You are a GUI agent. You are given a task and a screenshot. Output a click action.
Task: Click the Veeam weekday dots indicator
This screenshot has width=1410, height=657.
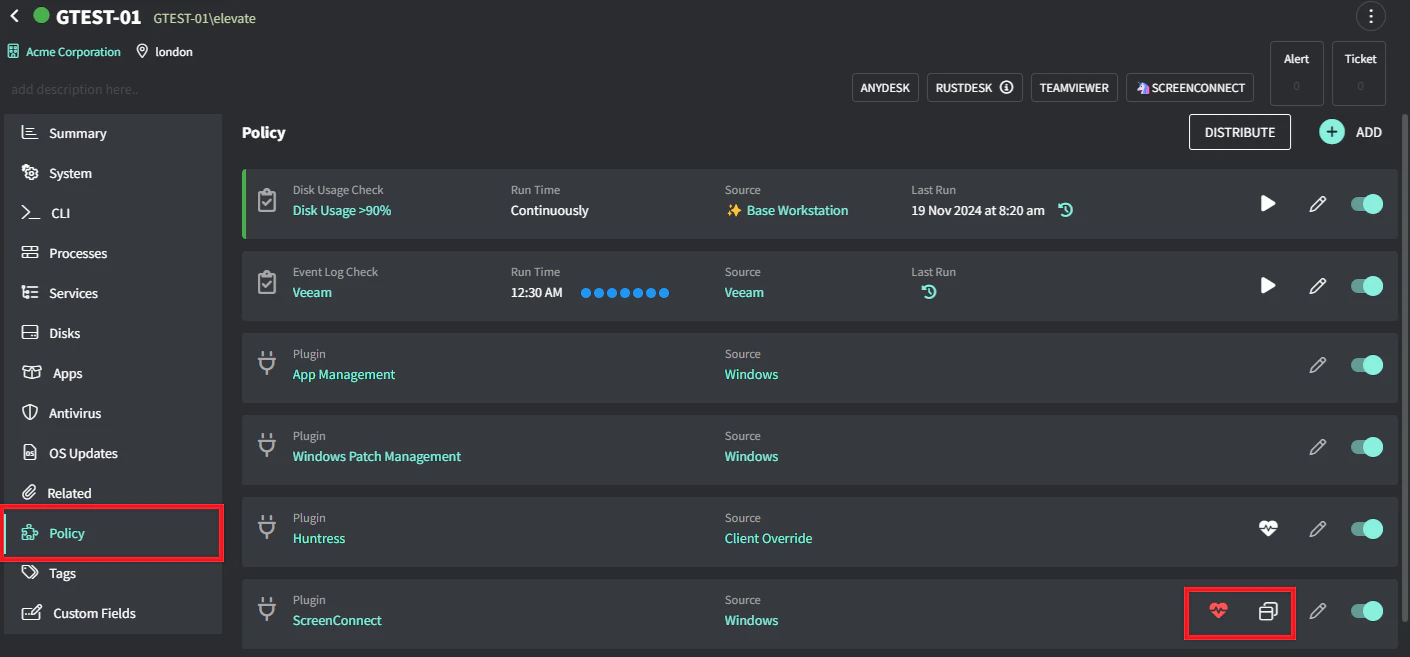625,293
